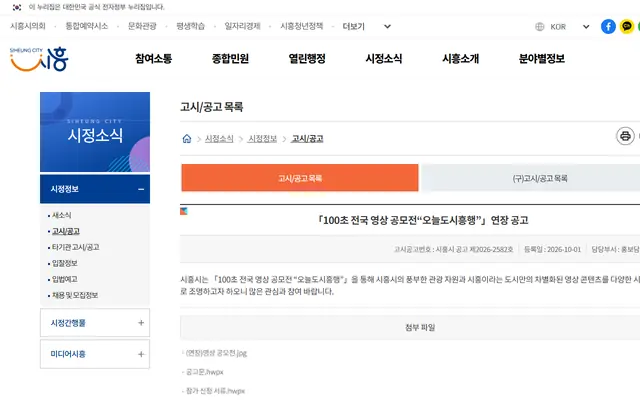Print the page with printer icon
This screenshot has height=400, width=640.
coord(625,136)
